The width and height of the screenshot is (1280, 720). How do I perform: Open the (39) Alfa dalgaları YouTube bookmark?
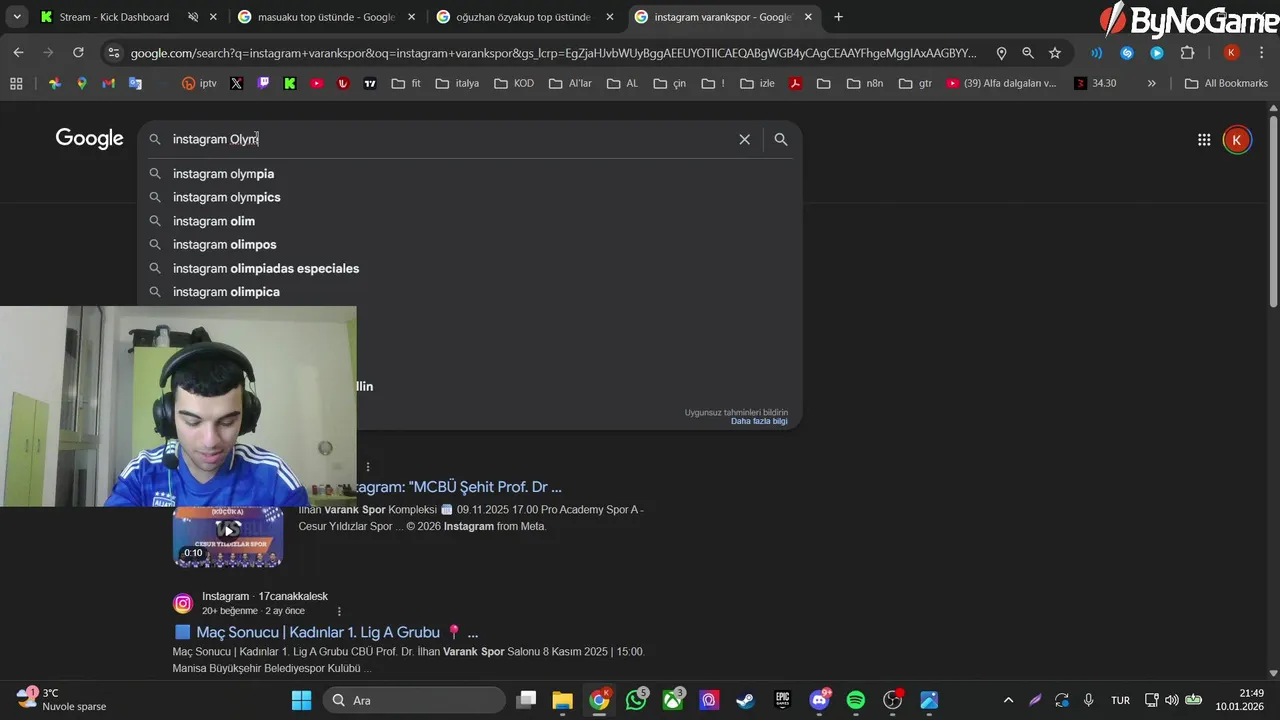pyautogui.click(x=1001, y=83)
